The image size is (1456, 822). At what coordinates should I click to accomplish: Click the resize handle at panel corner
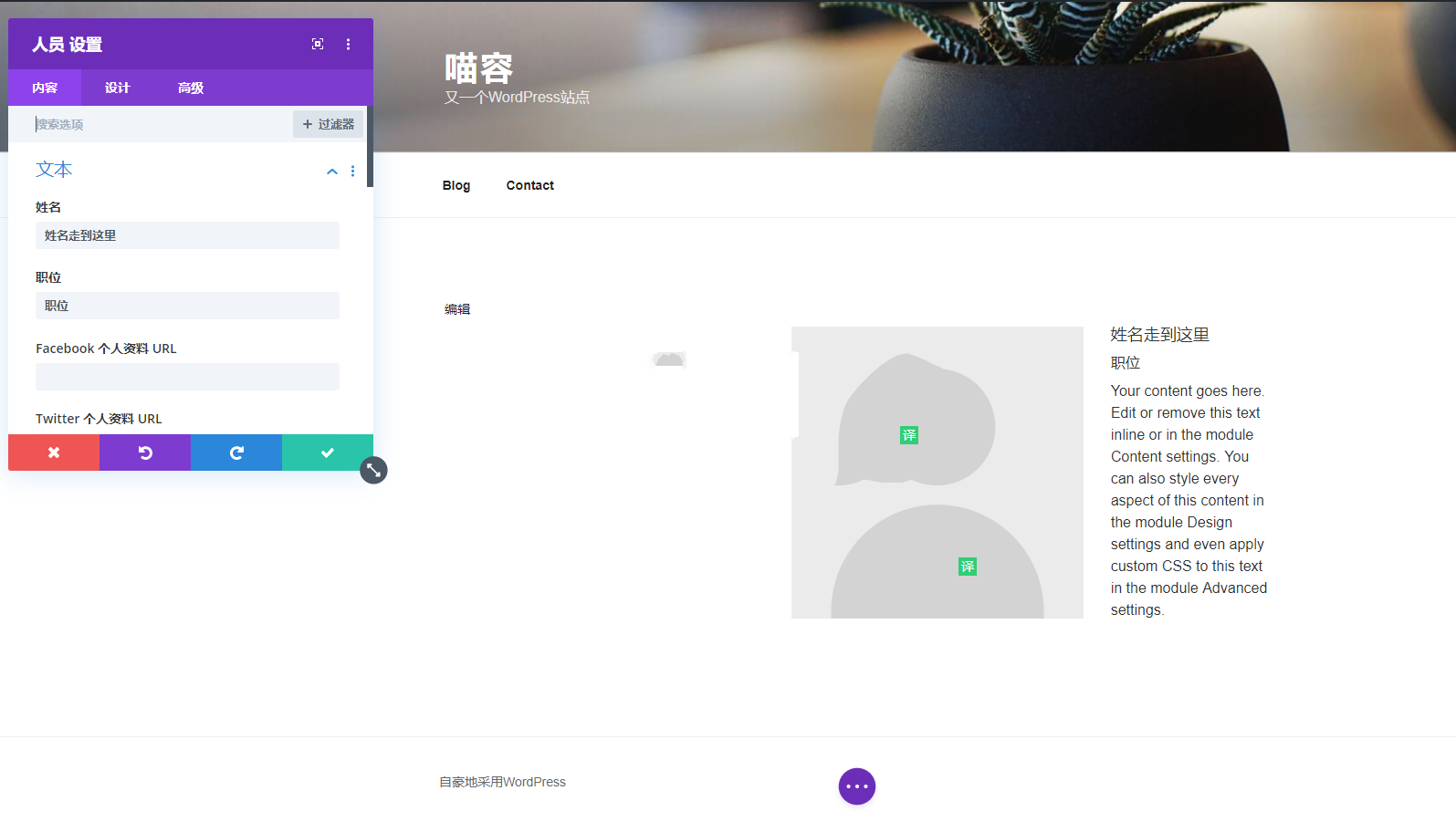373,471
